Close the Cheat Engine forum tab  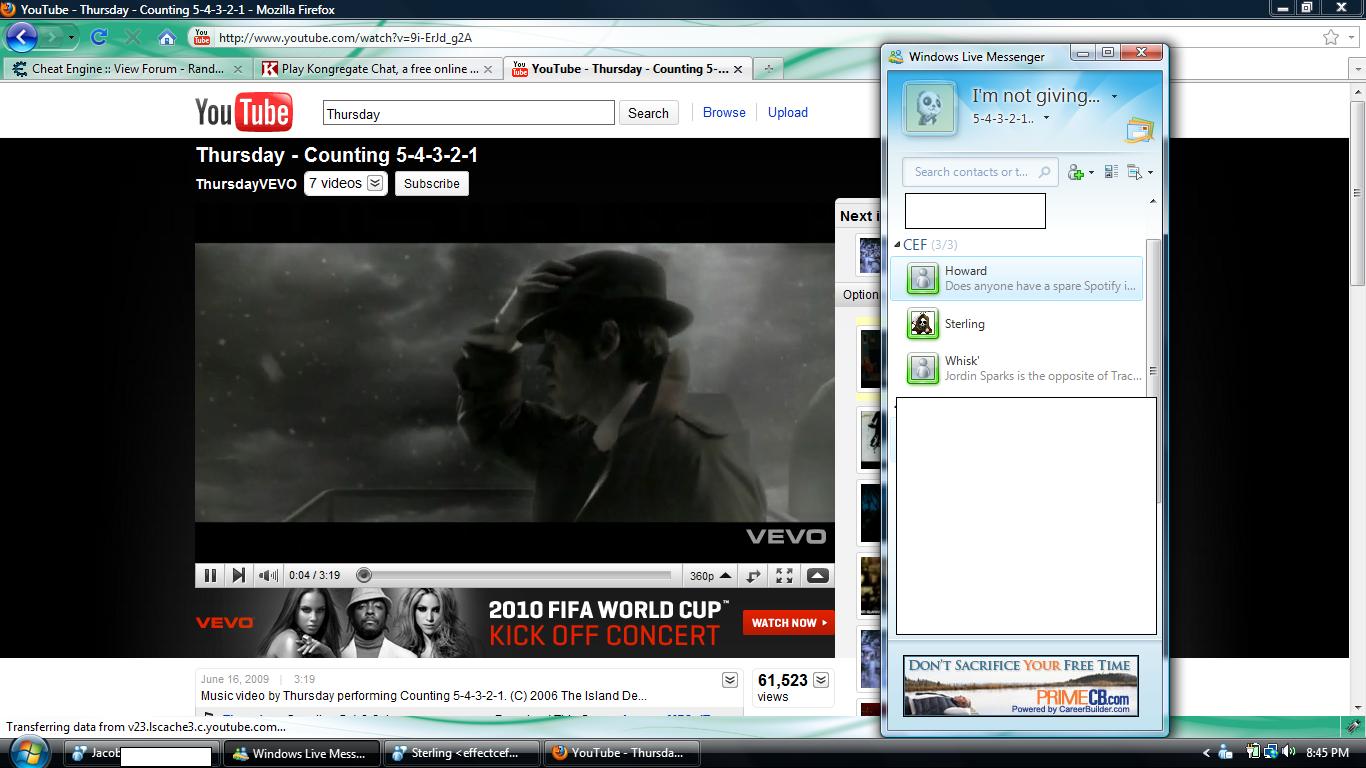(x=238, y=69)
